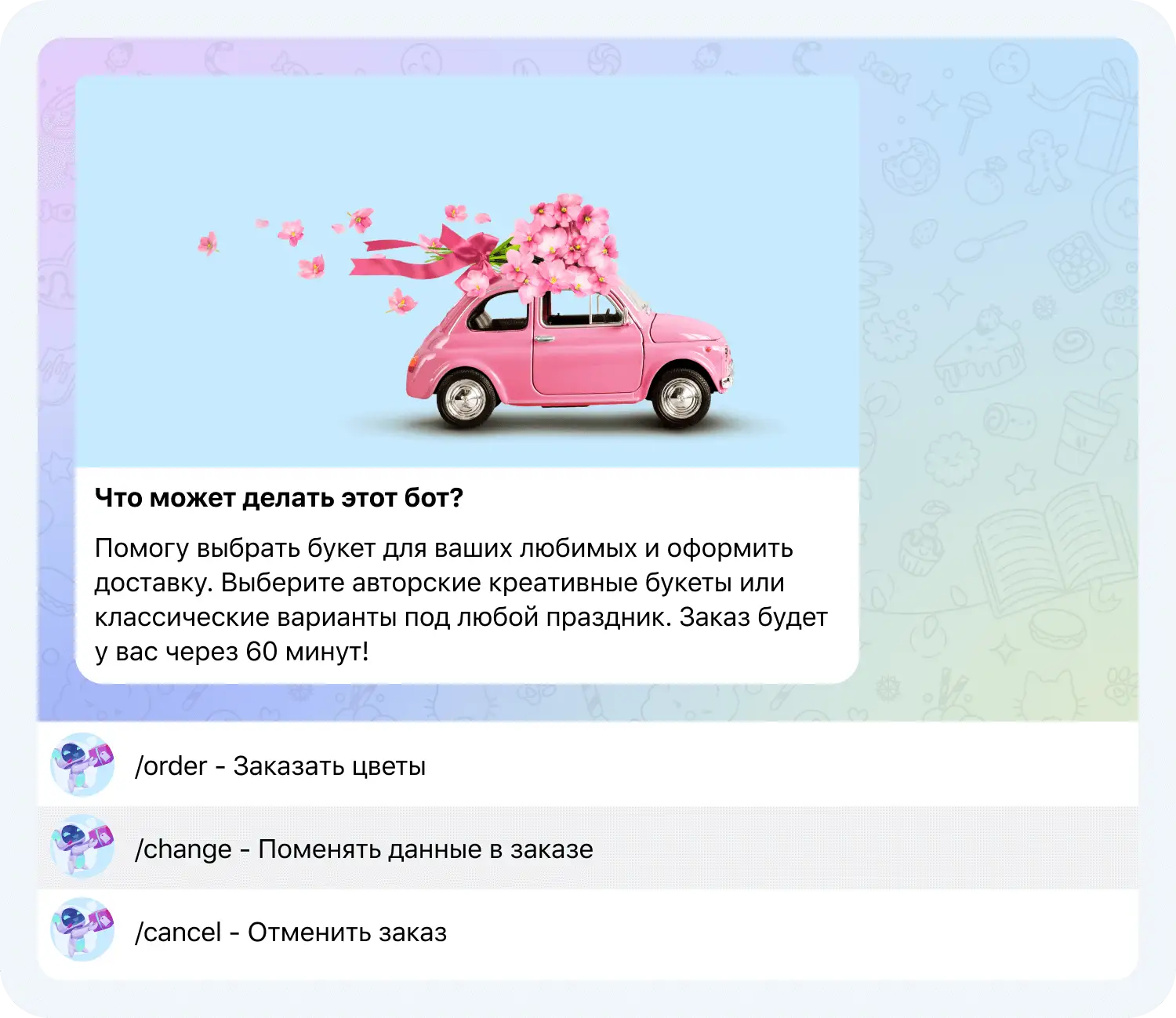Select the /order - Заказать цветы command
1176x1018 pixels.
588,765
